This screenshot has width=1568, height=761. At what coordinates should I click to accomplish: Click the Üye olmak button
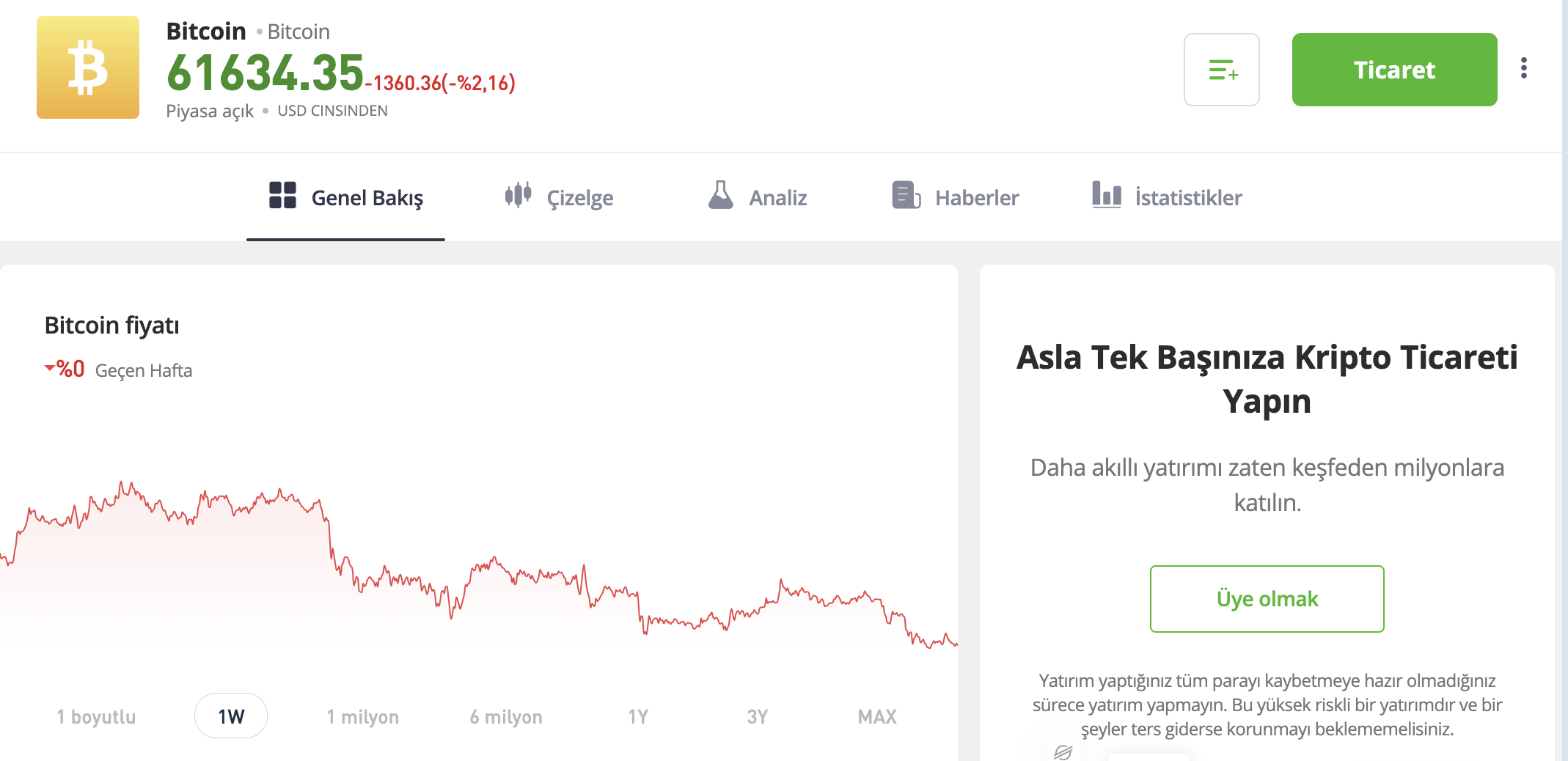[1267, 599]
